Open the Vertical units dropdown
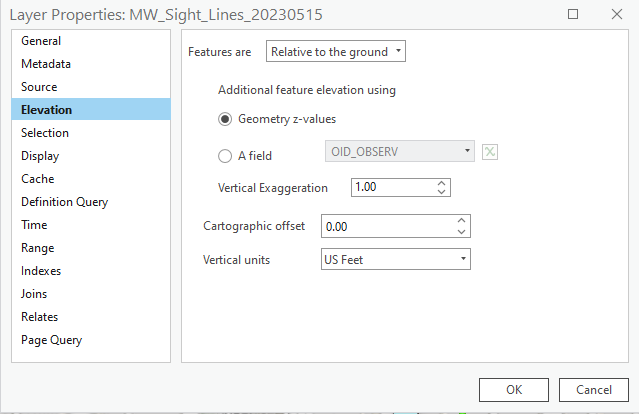The height and width of the screenshot is (414, 639). click(x=395, y=259)
